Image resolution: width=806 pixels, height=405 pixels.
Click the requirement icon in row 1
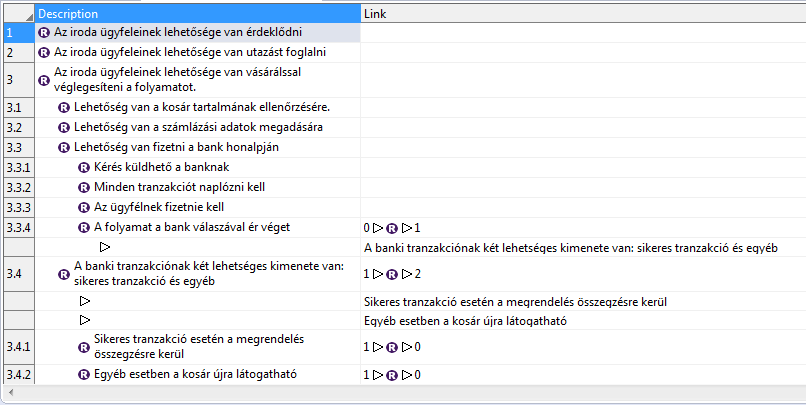(44, 32)
